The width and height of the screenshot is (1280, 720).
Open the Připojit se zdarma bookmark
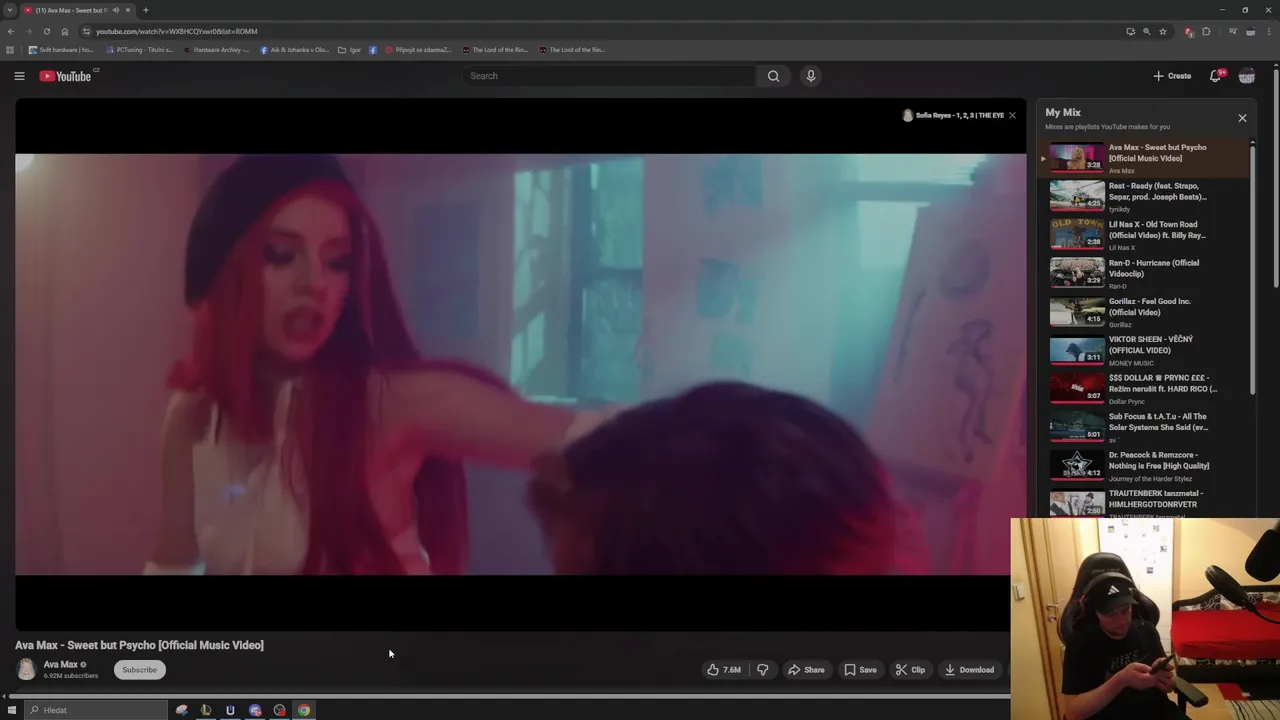pos(419,49)
